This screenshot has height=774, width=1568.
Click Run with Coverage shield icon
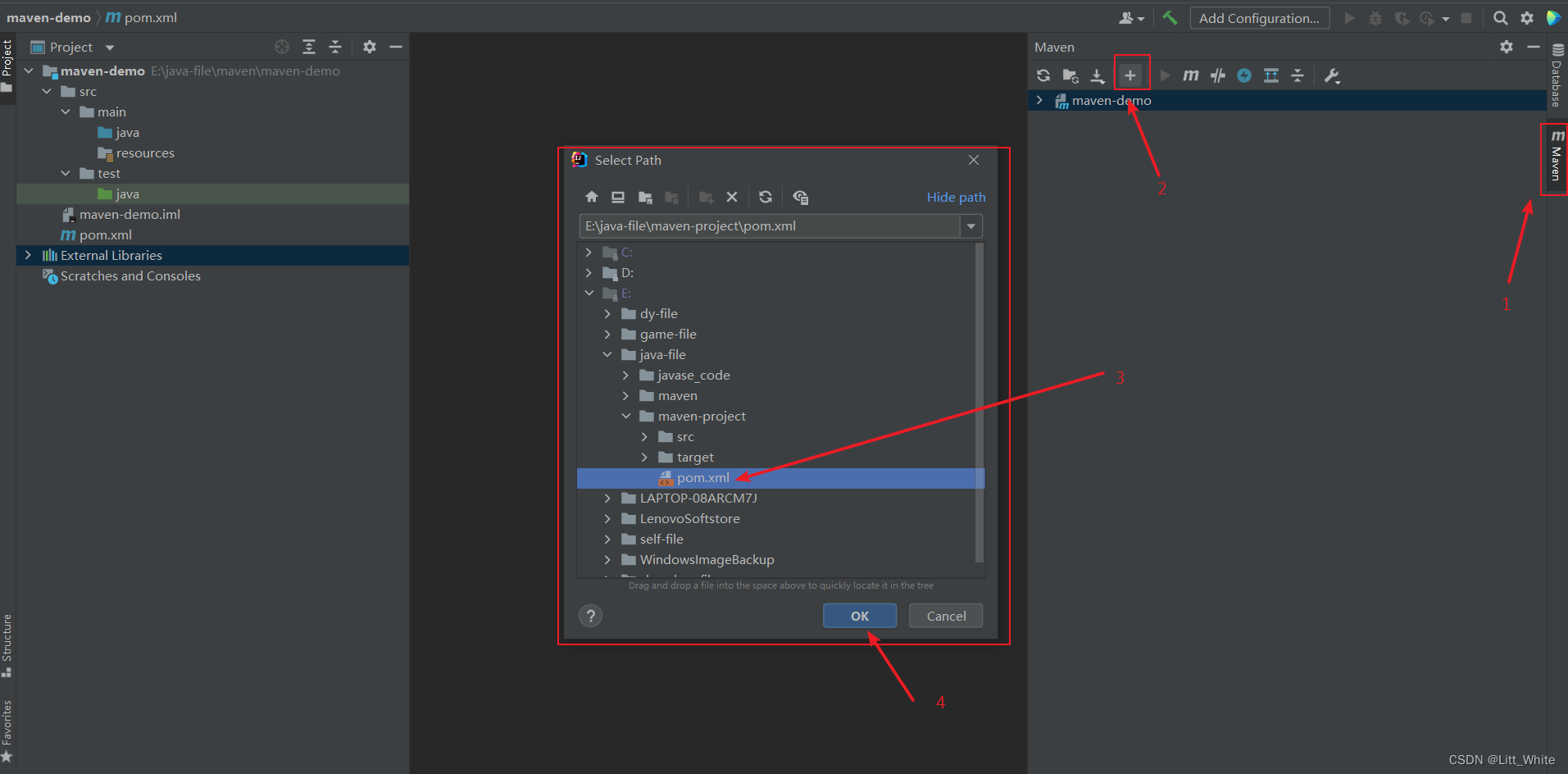point(1402,18)
